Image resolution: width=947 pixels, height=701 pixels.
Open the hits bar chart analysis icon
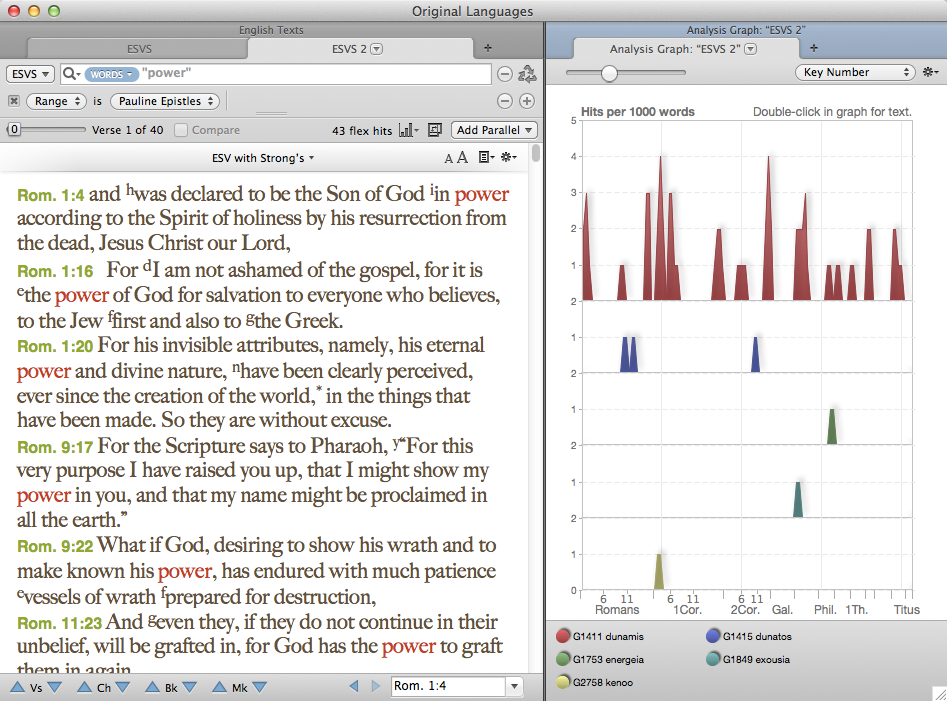408,130
